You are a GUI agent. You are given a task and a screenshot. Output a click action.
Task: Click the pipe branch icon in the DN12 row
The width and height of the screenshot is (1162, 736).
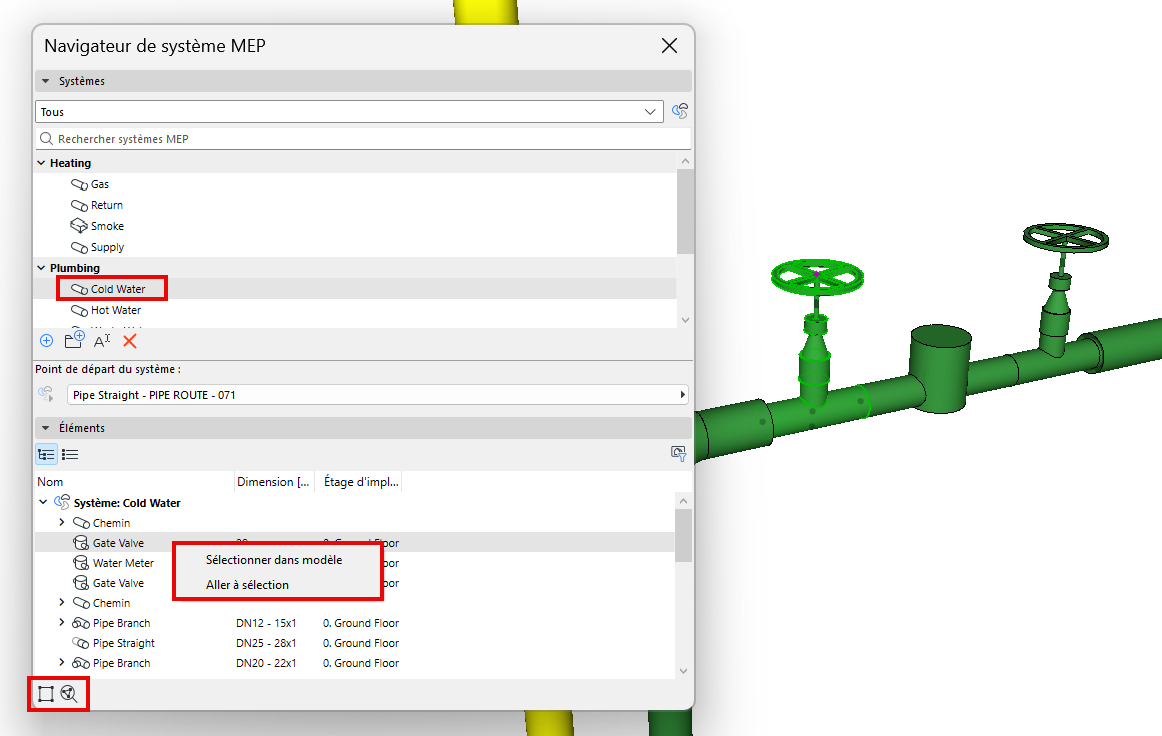tap(81, 623)
